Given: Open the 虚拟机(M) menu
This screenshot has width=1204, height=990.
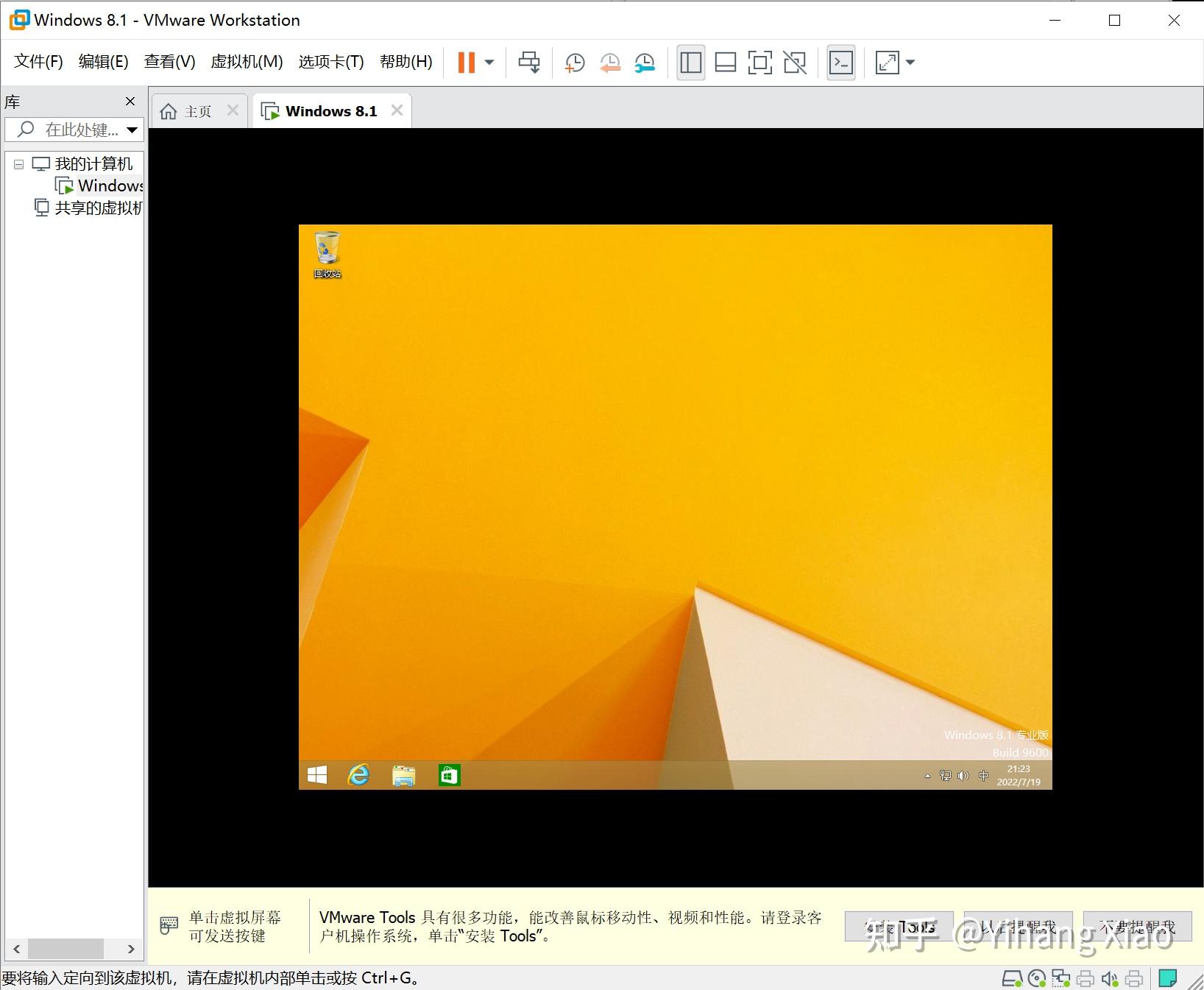Looking at the screenshot, I should pyautogui.click(x=247, y=62).
